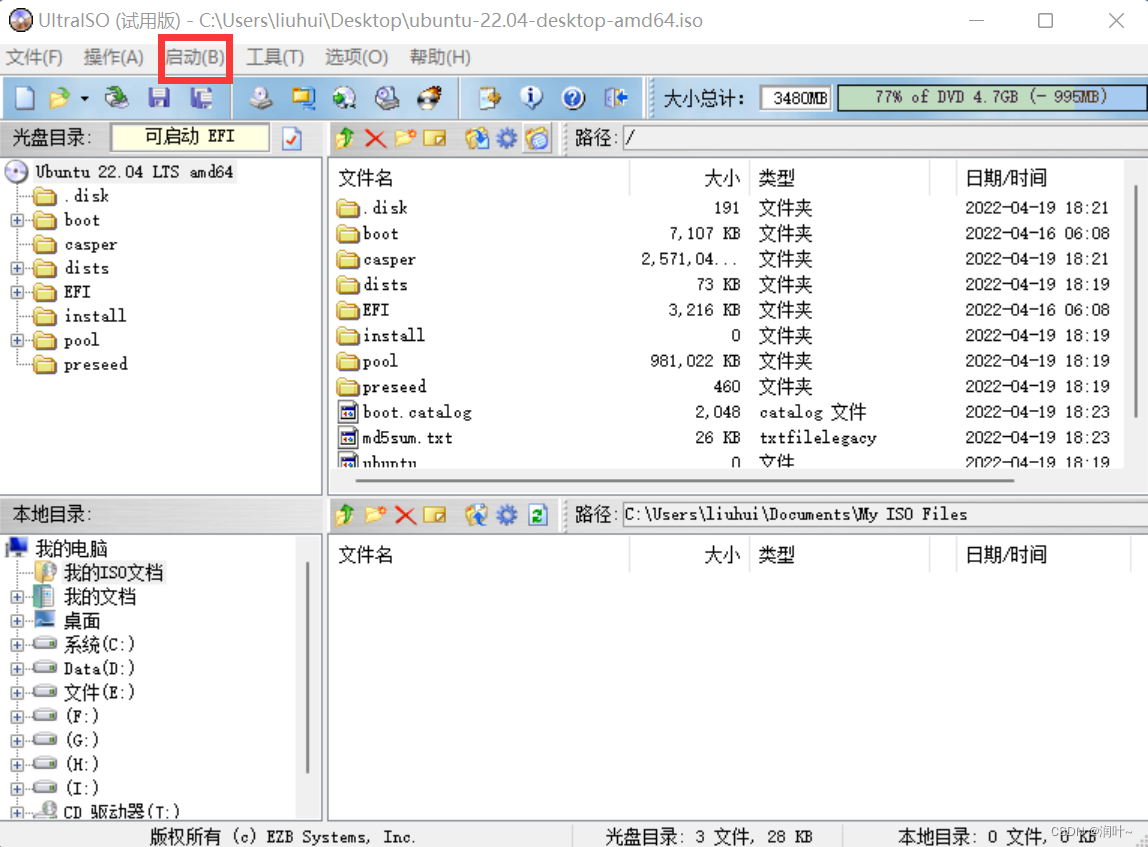The height and width of the screenshot is (847, 1148).
Task: Show ISO info with the blue i icon
Action: click(x=532, y=97)
